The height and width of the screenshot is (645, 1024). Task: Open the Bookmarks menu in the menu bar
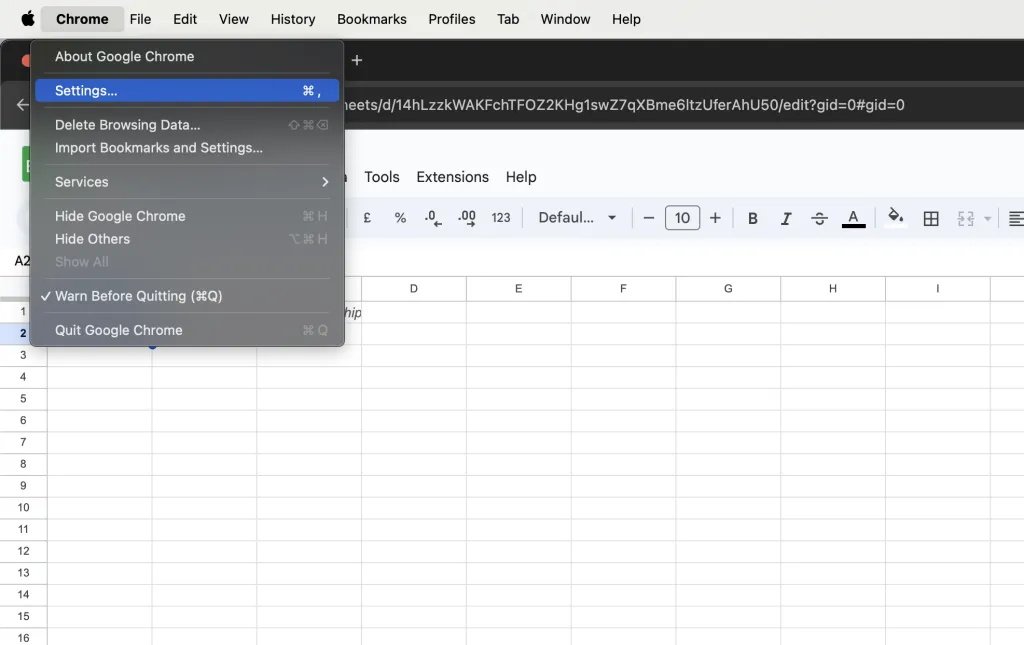(x=371, y=19)
